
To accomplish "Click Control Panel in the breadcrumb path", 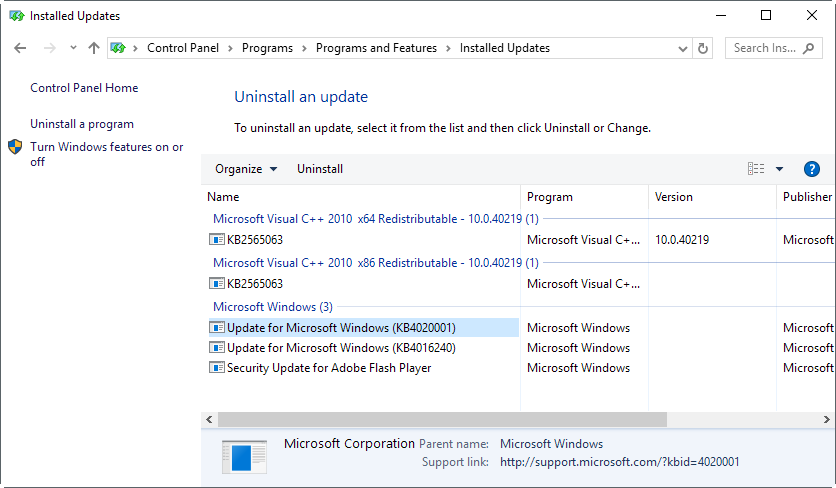I will [183, 48].
